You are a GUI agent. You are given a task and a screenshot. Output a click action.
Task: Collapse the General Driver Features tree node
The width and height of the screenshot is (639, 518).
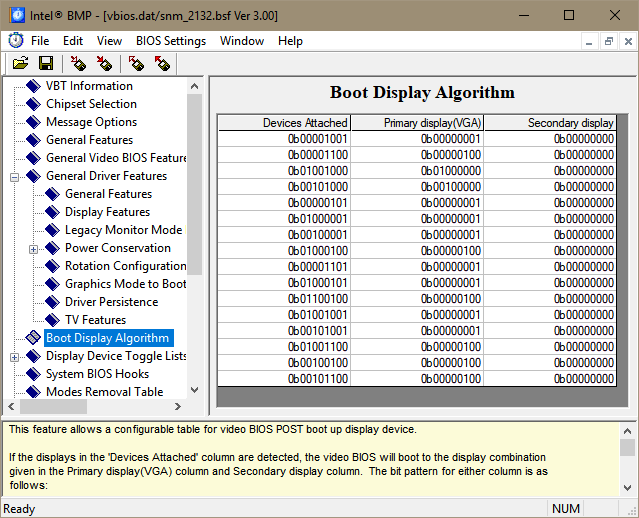(x=14, y=177)
